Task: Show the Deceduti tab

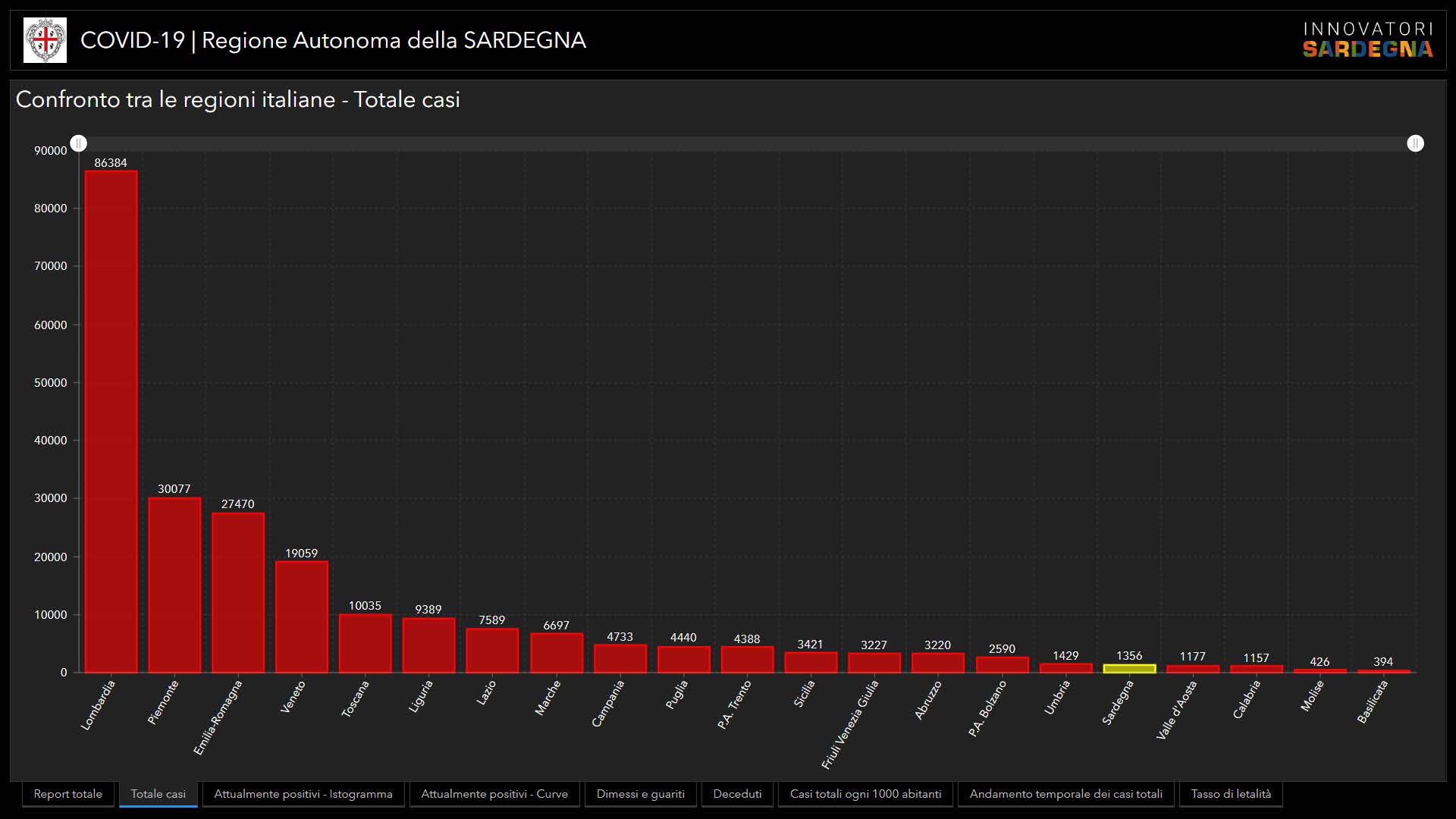Action: point(737,794)
